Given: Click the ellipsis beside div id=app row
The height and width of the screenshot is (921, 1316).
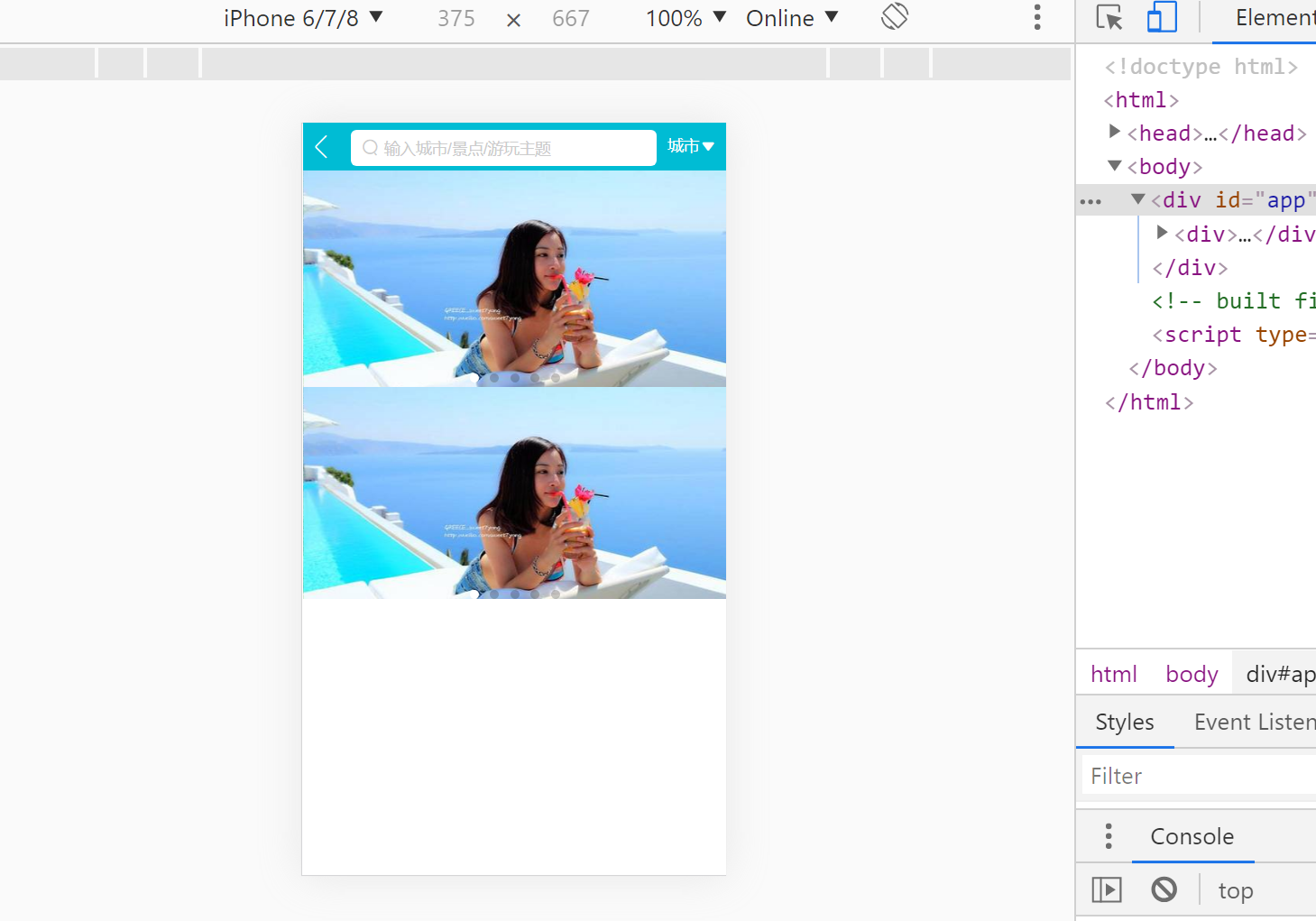Looking at the screenshot, I should click(1091, 201).
